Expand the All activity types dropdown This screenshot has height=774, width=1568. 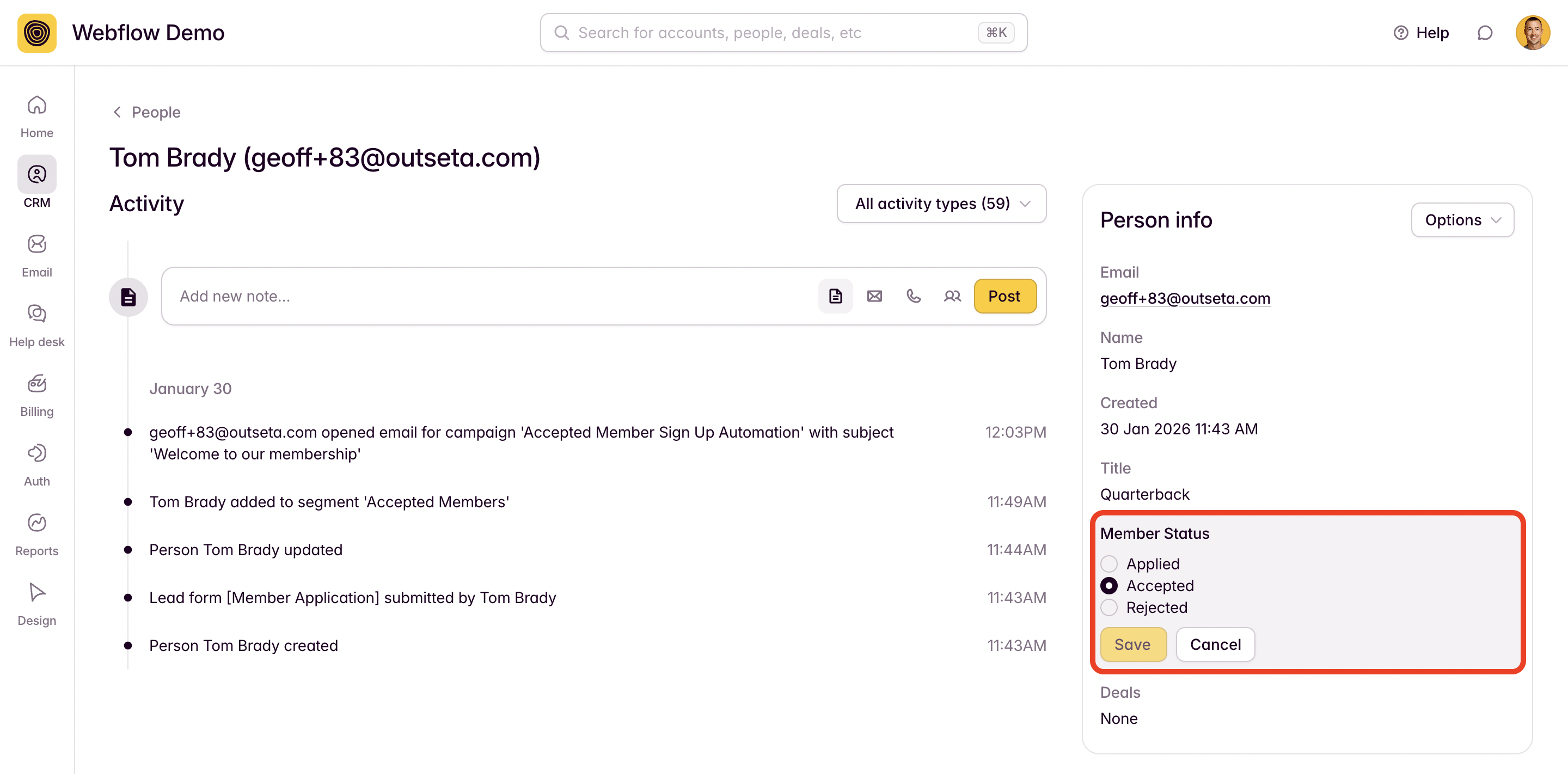click(941, 204)
